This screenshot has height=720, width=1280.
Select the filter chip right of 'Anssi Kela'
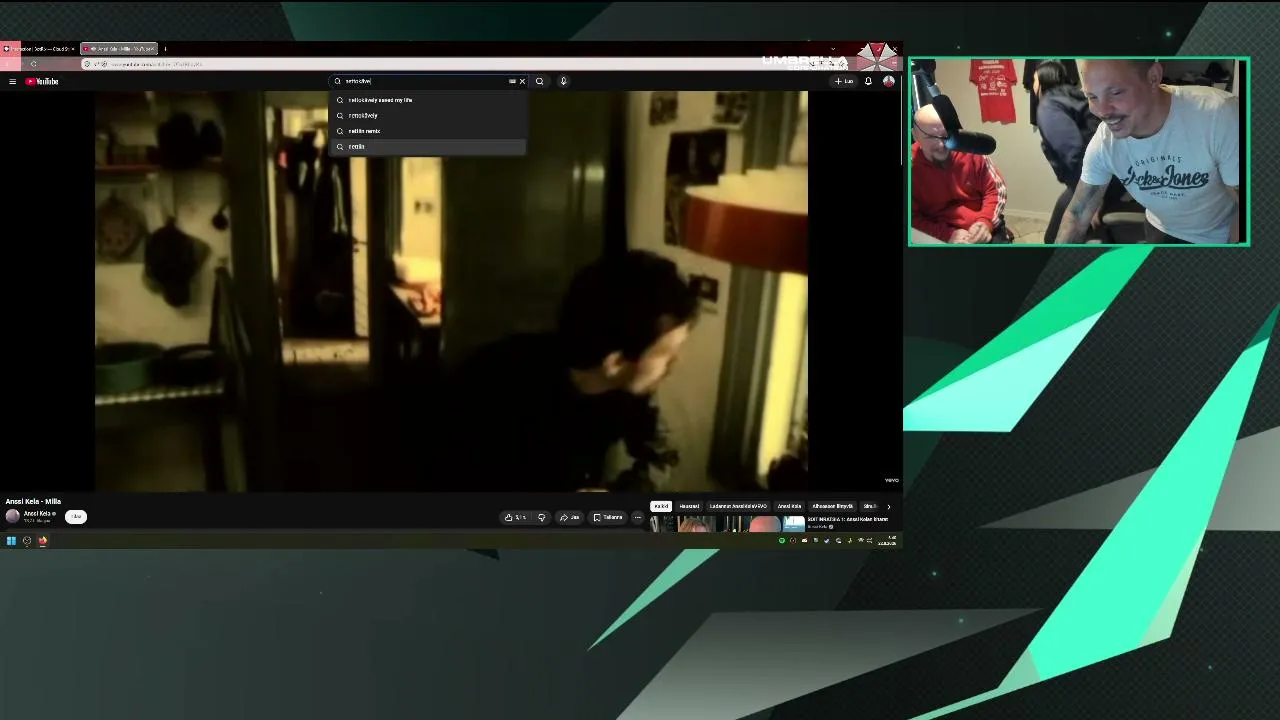(832, 506)
